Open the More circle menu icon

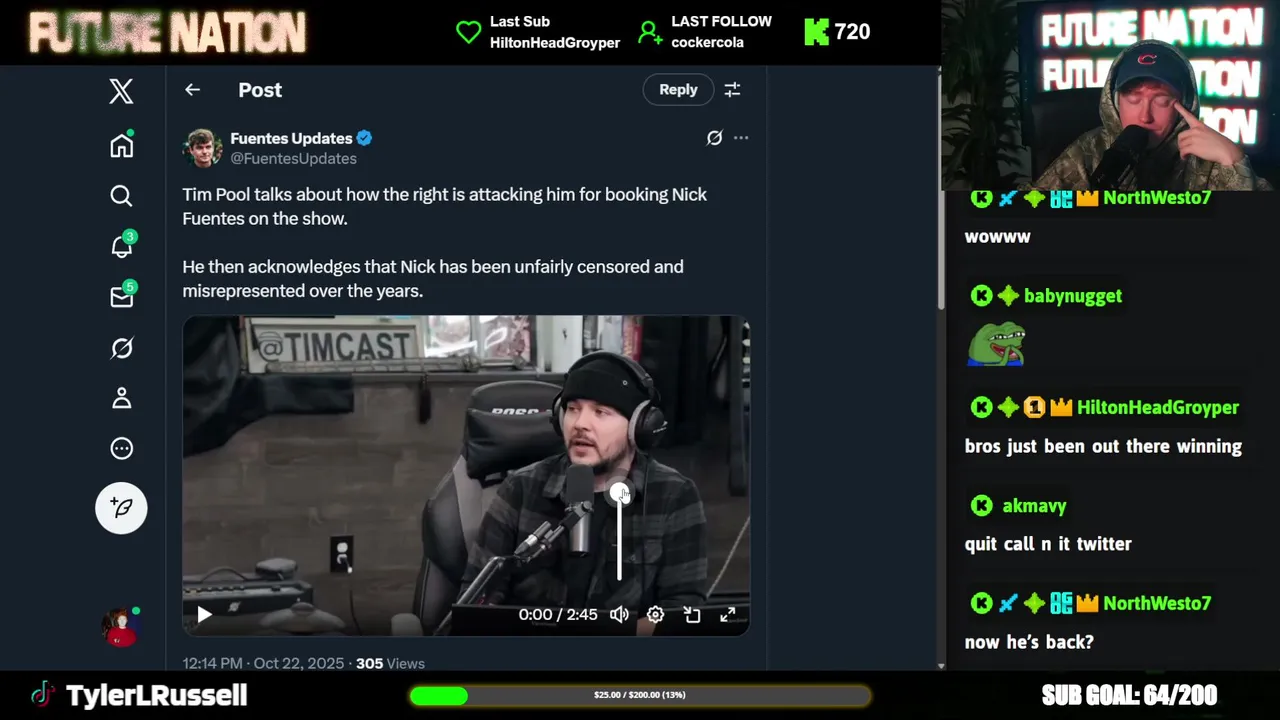(121, 448)
